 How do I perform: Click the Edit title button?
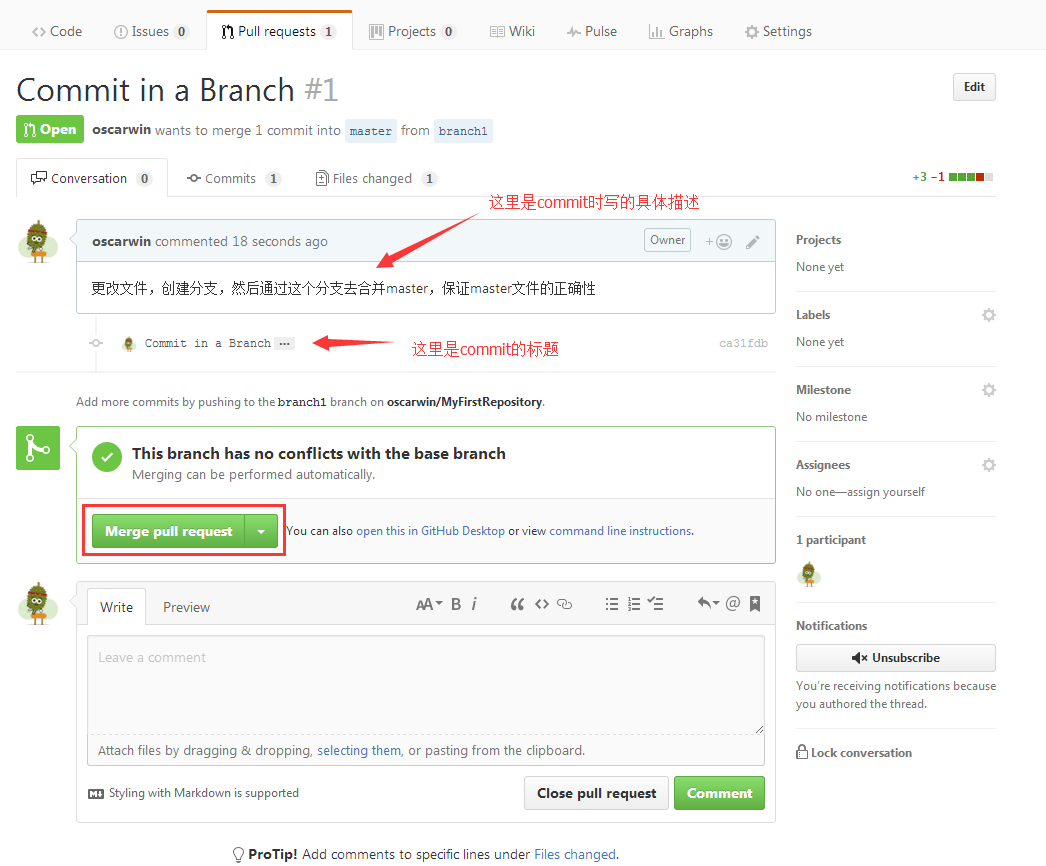974,87
